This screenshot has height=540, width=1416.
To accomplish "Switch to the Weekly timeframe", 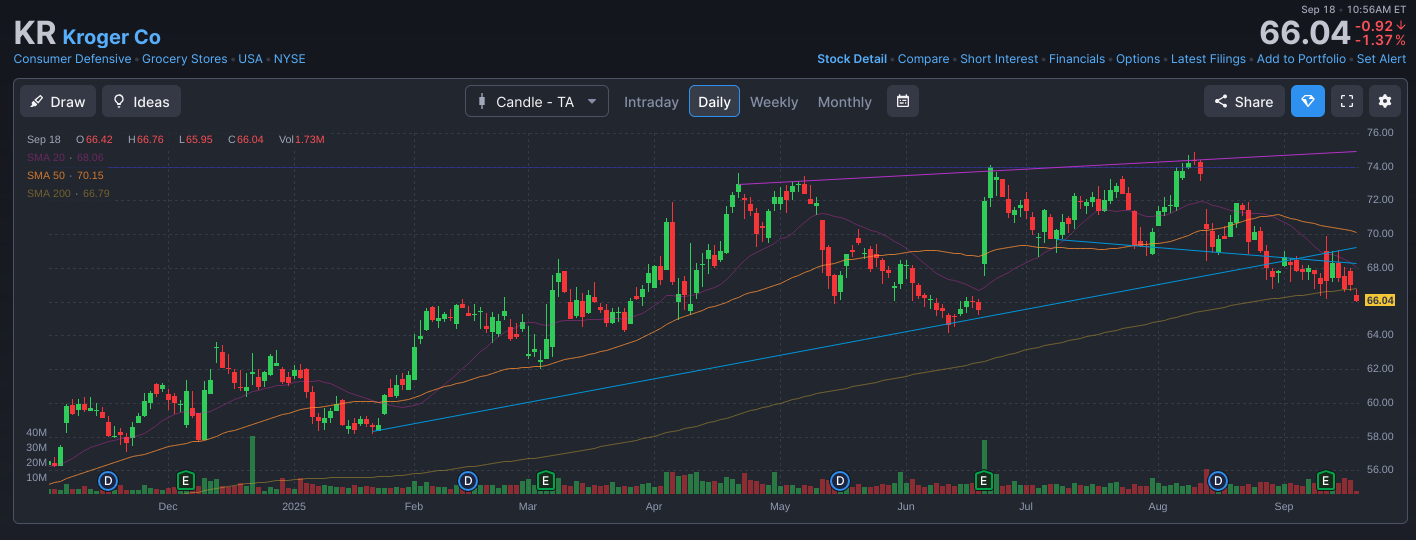I will 774,102.
